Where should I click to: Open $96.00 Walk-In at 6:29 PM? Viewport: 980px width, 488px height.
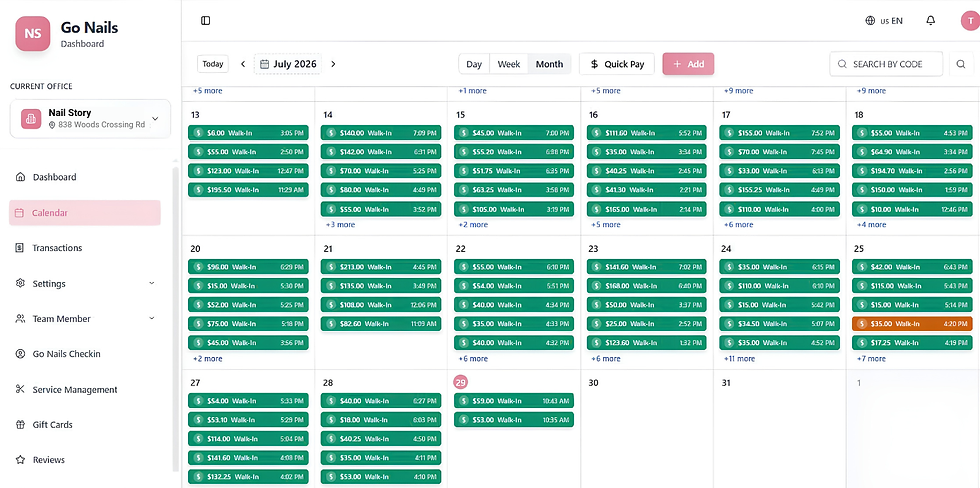point(248,267)
